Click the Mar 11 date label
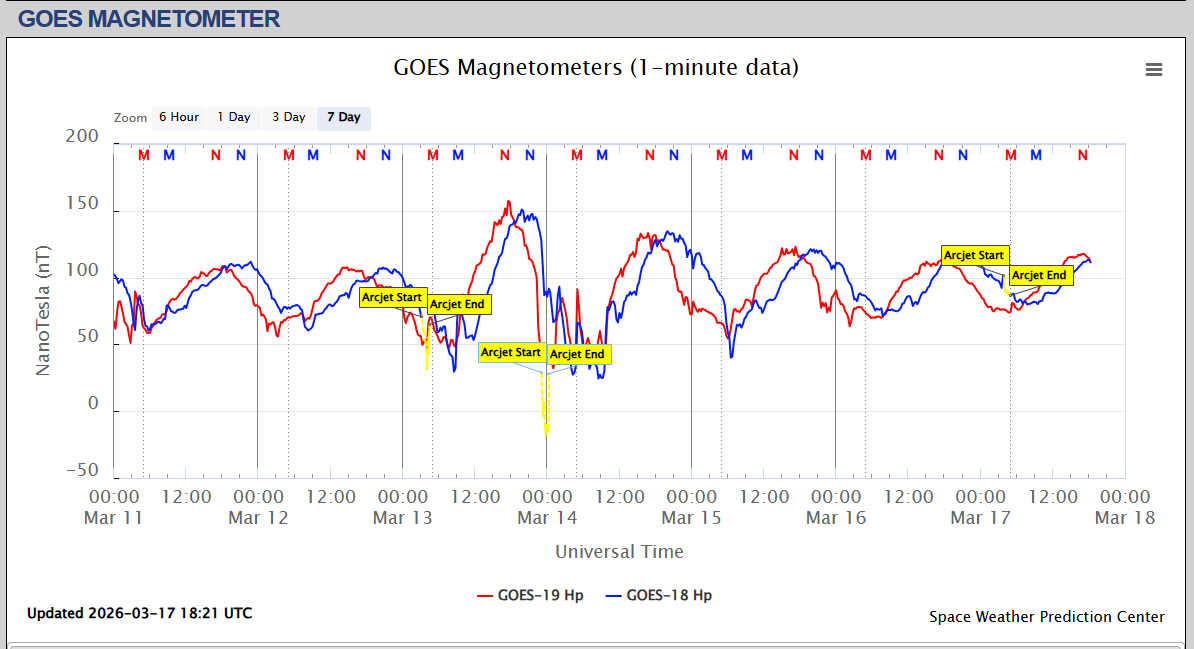The width and height of the screenshot is (1194, 649). tap(113, 518)
